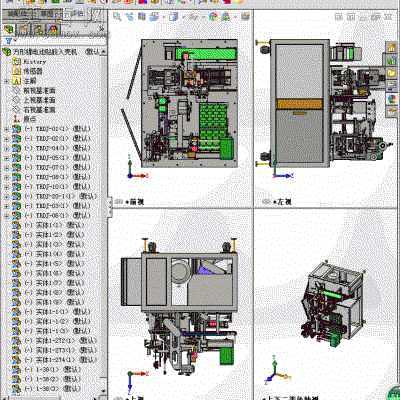This screenshot has width=400, height=400.
Task: Select part 实体1<9> in the tree
Action: pyautogui.click(x=48, y=302)
